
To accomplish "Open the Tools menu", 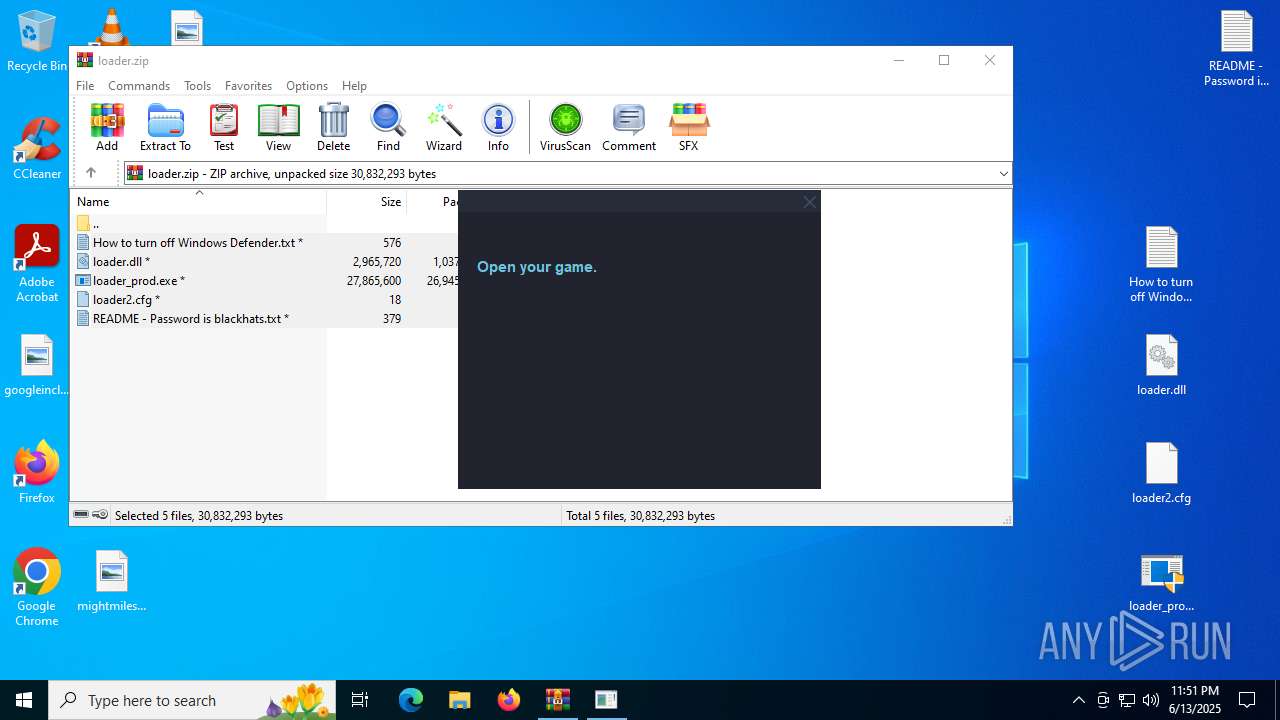I will coord(197,86).
